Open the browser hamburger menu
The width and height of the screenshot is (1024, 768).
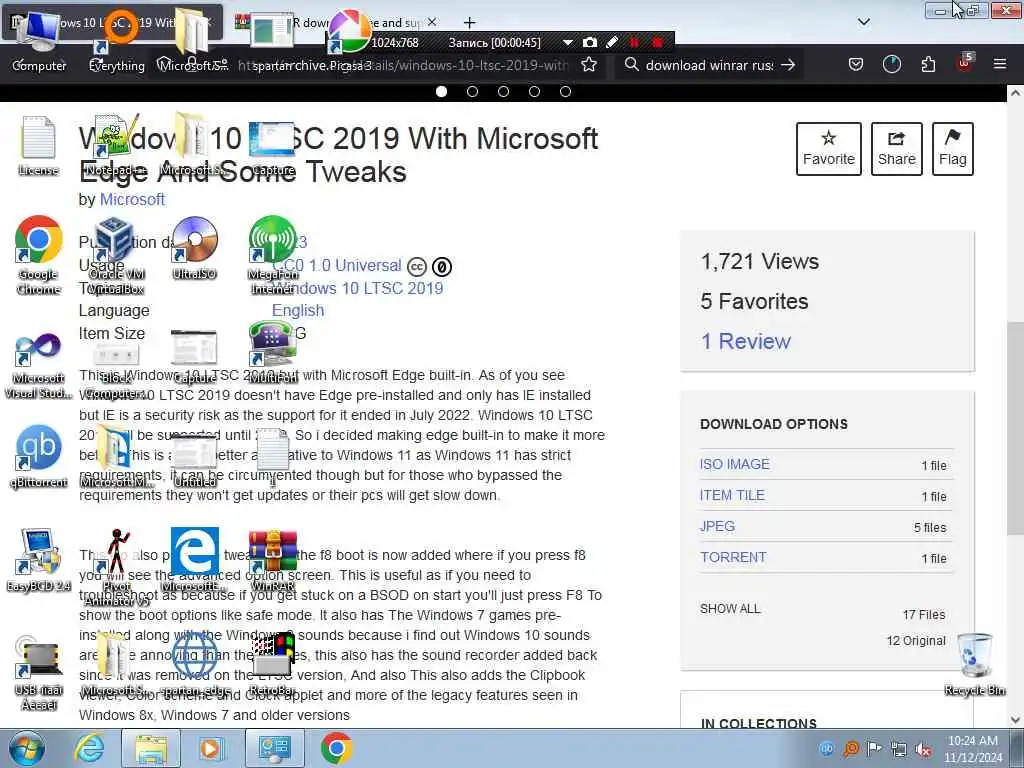click(999, 64)
